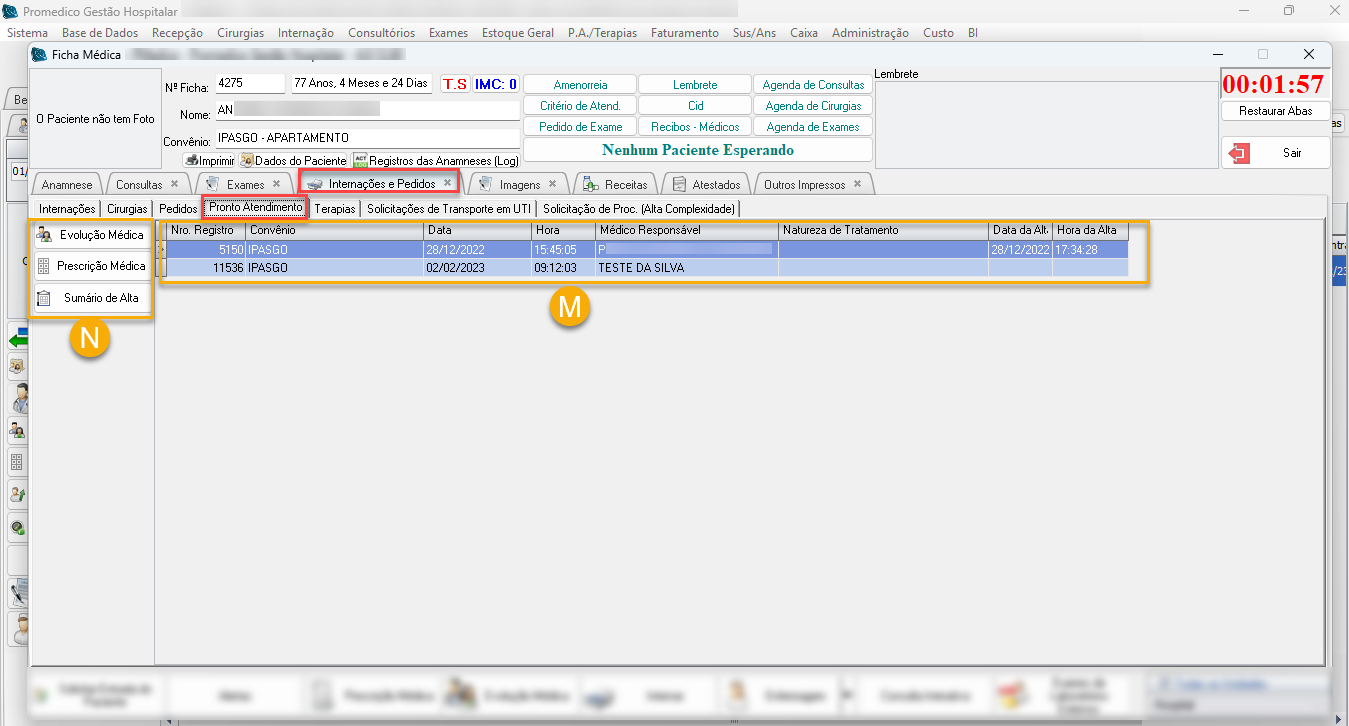Select the Terapias sub-tab
The image size is (1349, 726).
coord(334,209)
